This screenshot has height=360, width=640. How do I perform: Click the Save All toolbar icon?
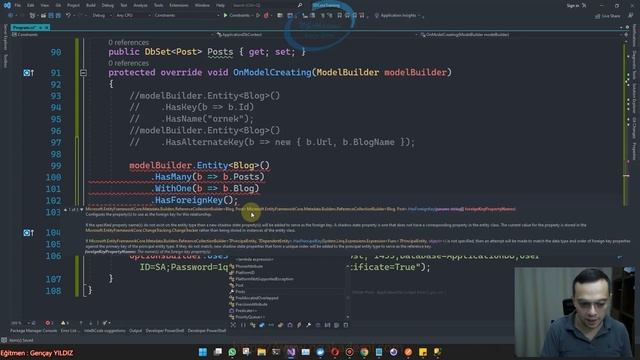58,16
